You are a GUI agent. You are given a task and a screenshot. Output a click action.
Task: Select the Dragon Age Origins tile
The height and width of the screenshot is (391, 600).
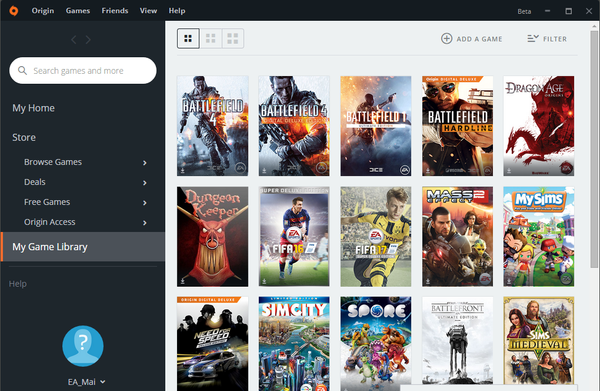(539, 126)
